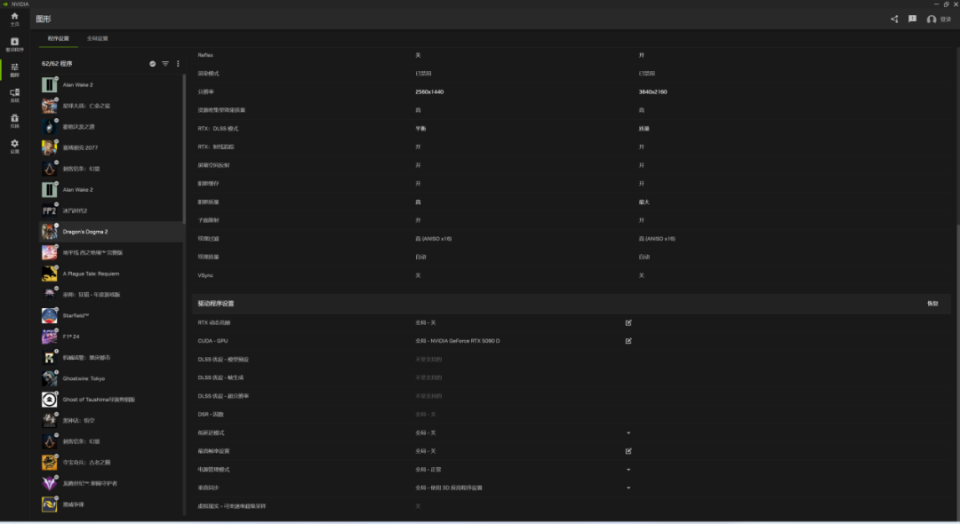Viewport: 960px width, 524px height.
Task: Select the Starfield planet icon
Action: pyautogui.click(x=49, y=316)
